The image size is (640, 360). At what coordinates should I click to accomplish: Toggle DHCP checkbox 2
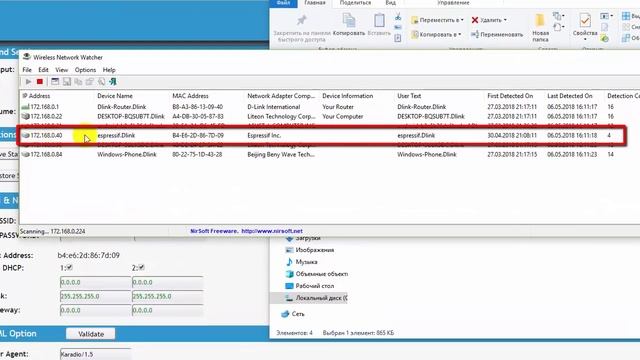141,267
